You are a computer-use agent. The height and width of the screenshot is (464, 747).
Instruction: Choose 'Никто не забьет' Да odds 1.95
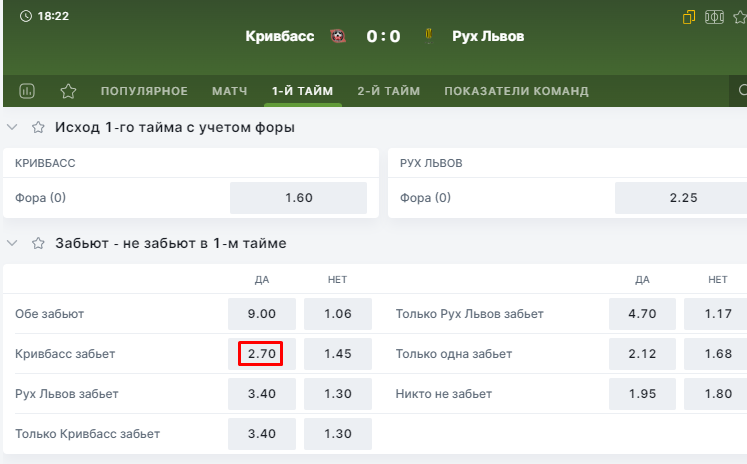click(643, 394)
